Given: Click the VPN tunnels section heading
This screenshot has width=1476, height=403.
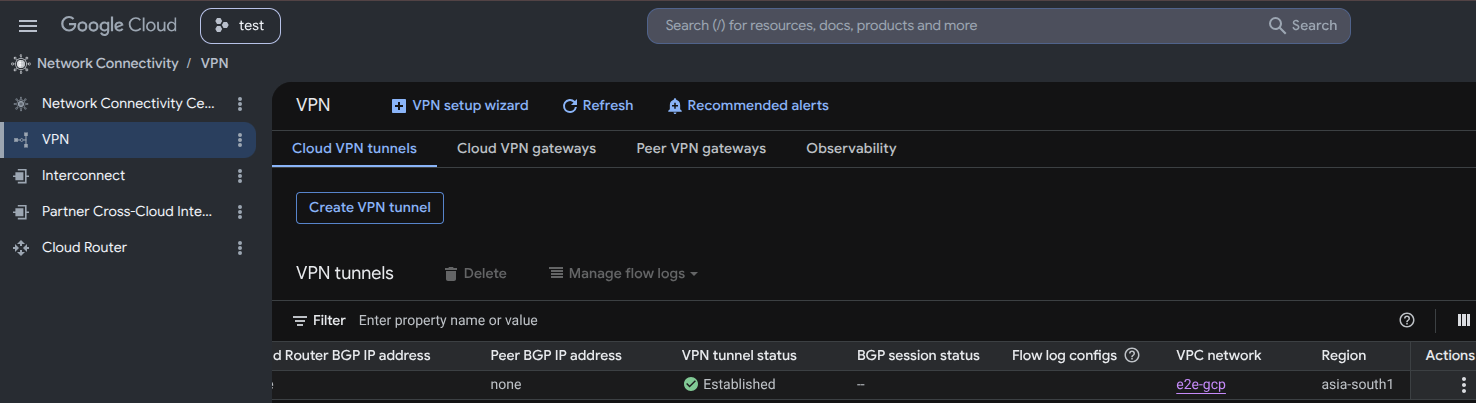Looking at the screenshot, I should pyautogui.click(x=345, y=273).
